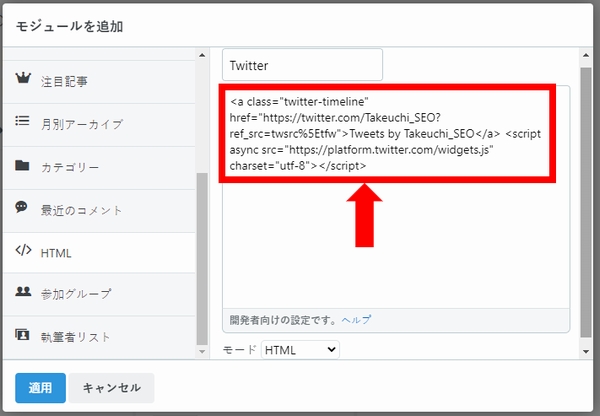
Task: Open the ヘルプ link
Action: pos(356,320)
